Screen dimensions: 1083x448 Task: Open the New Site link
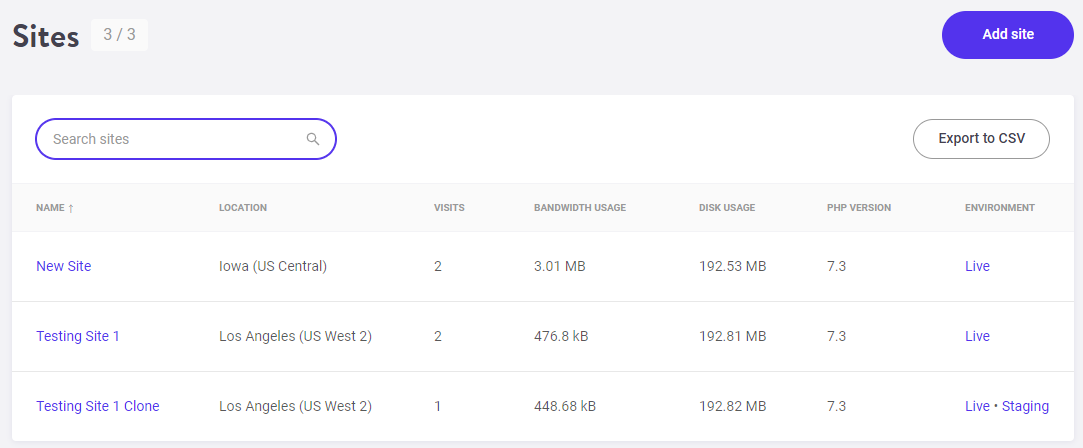pyautogui.click(x=64, y=266)
